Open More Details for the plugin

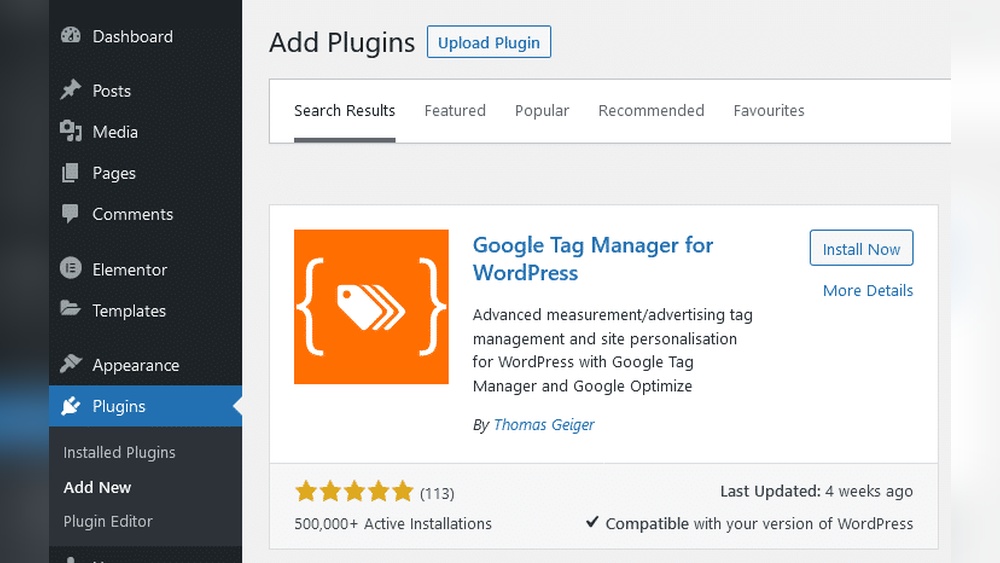pyautogui.click(x=867, y=291)
